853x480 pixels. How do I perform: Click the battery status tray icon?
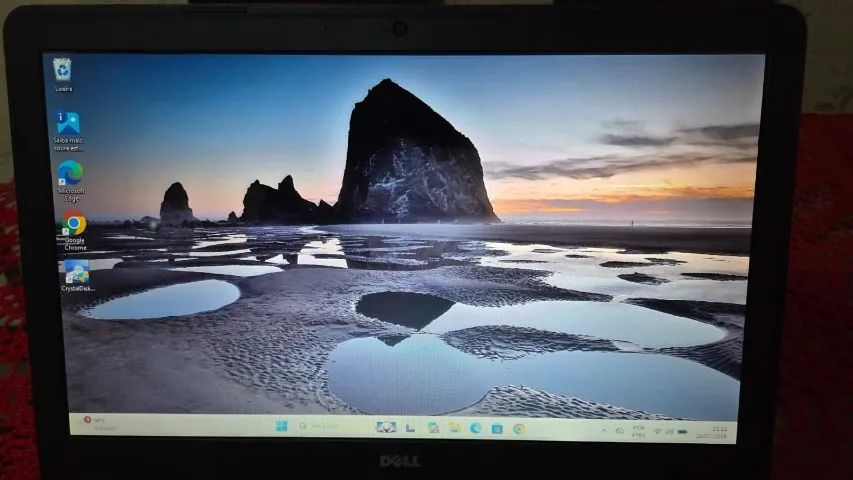[683, 432]
